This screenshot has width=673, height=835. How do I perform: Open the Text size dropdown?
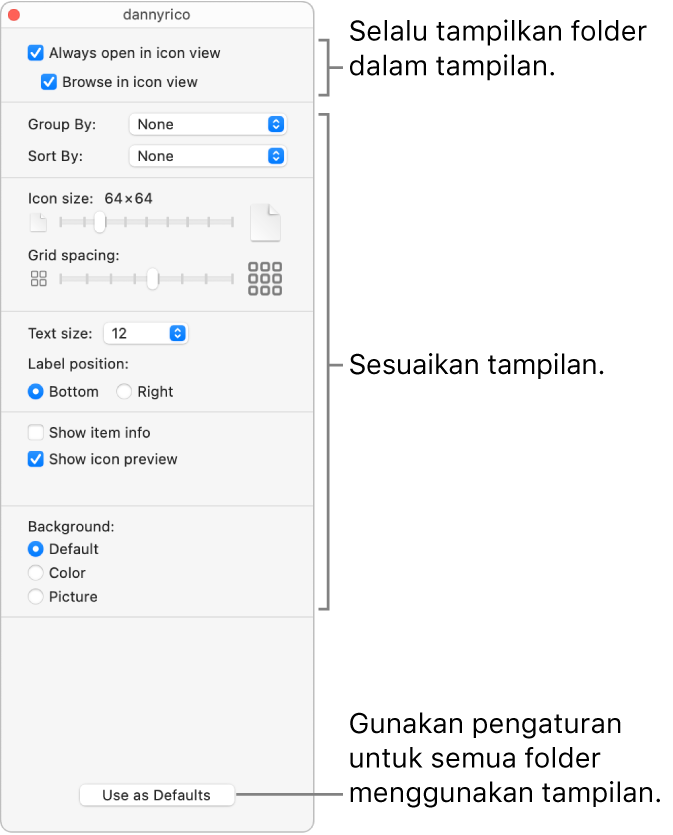[145, 333]
